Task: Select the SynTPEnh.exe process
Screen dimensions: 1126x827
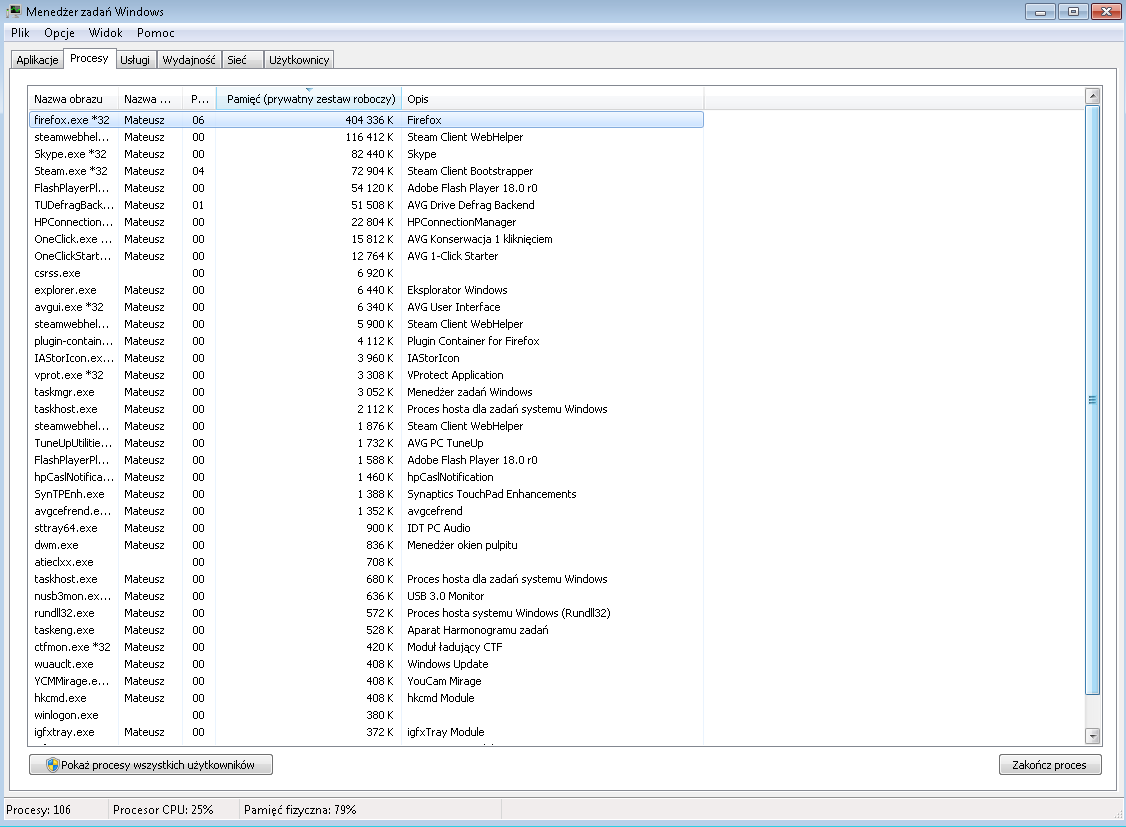Action: 366,494
